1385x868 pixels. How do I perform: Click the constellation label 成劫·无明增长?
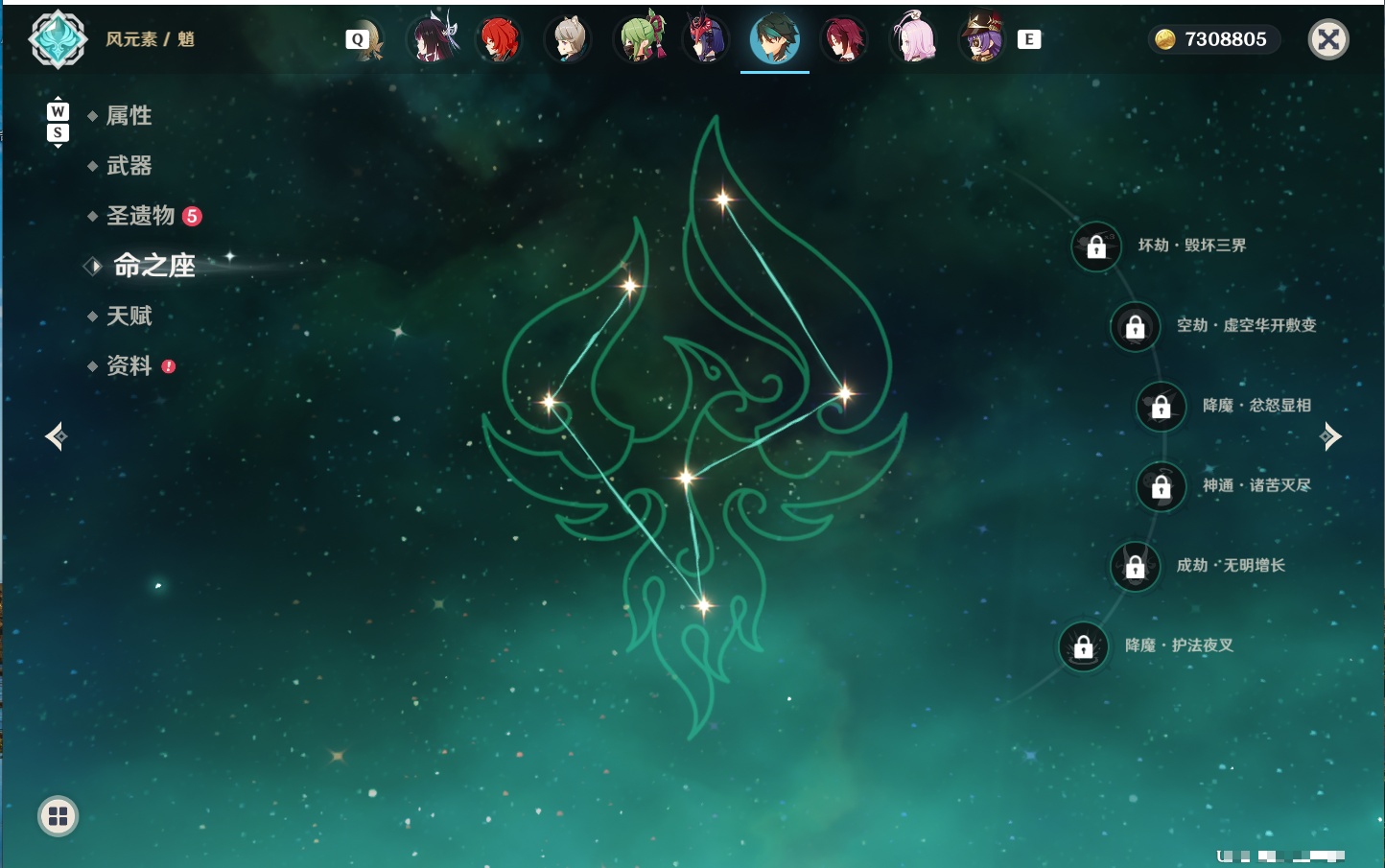(1232, 565)
